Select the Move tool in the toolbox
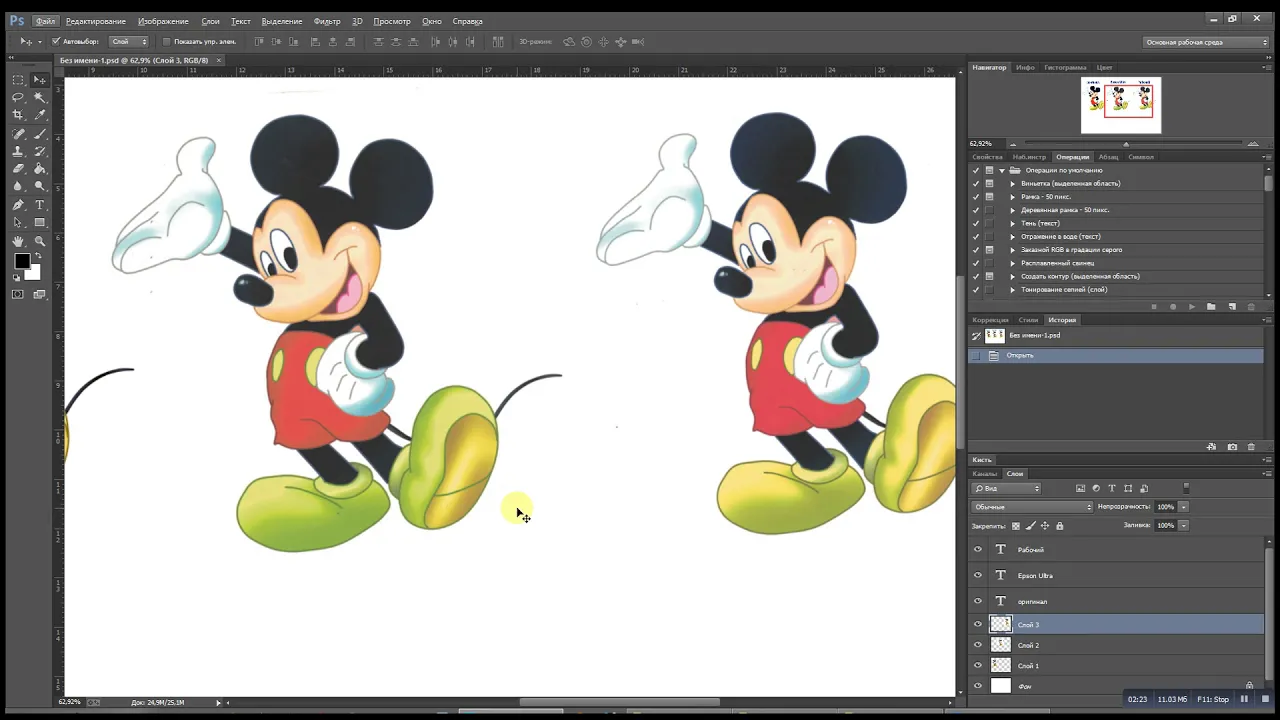This screenshot has height=720, width=1280. tap(40, 79)
